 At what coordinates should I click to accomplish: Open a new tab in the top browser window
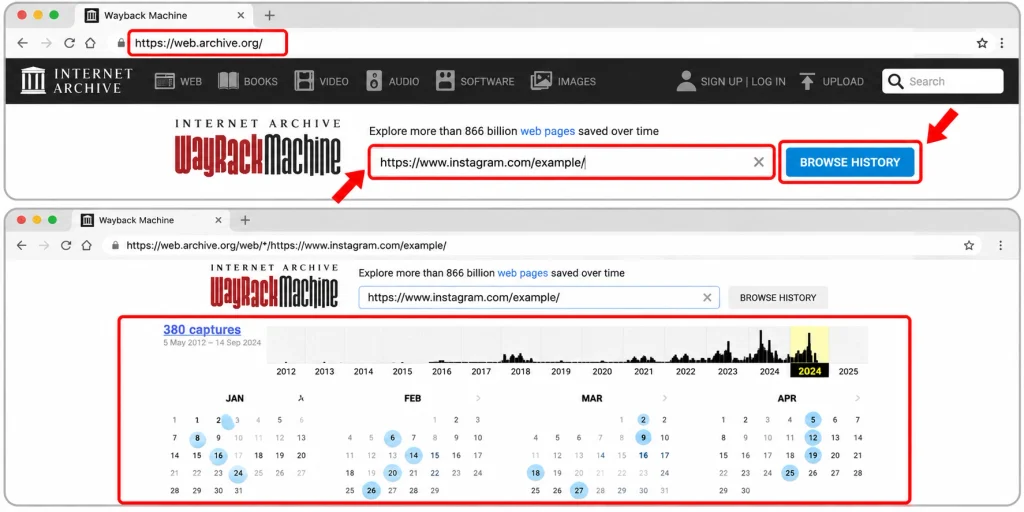click(x=269, y=16)
